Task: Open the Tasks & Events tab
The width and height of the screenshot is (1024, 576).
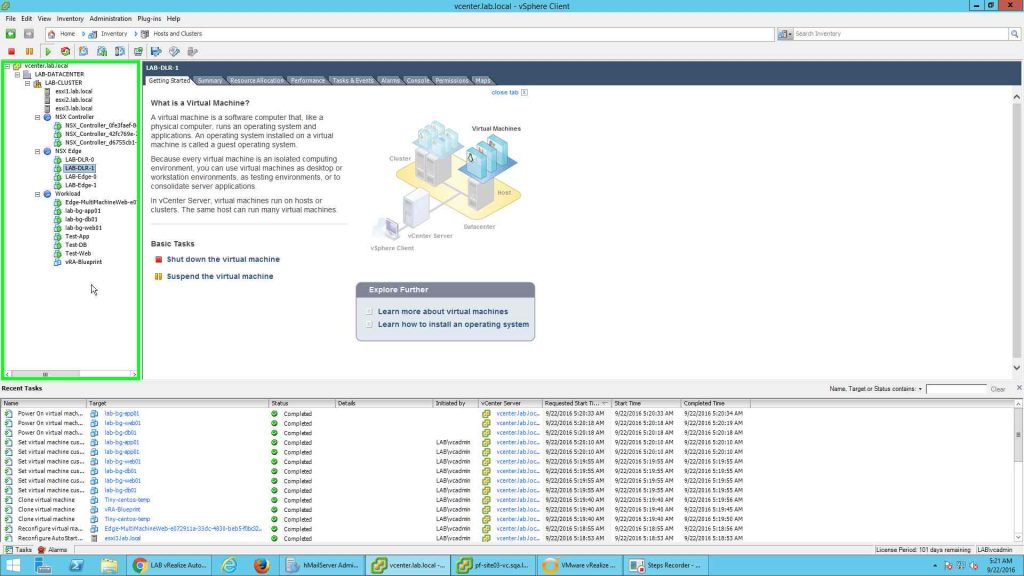Action: click(x=352, y=80)
